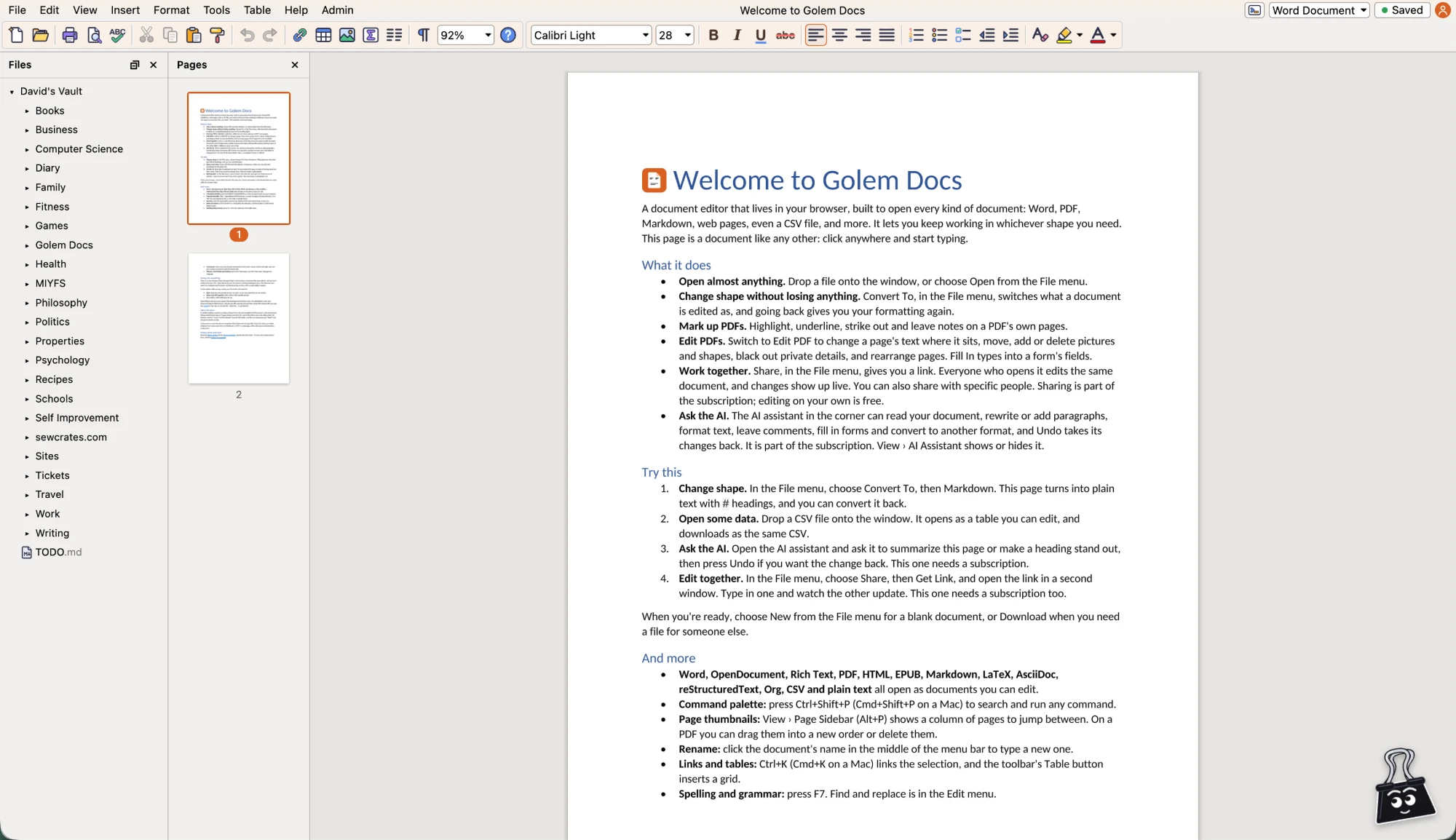Click the document title Welcome to Golem Docs
This screenshot has width=1456, height=840.
[802, 10]
